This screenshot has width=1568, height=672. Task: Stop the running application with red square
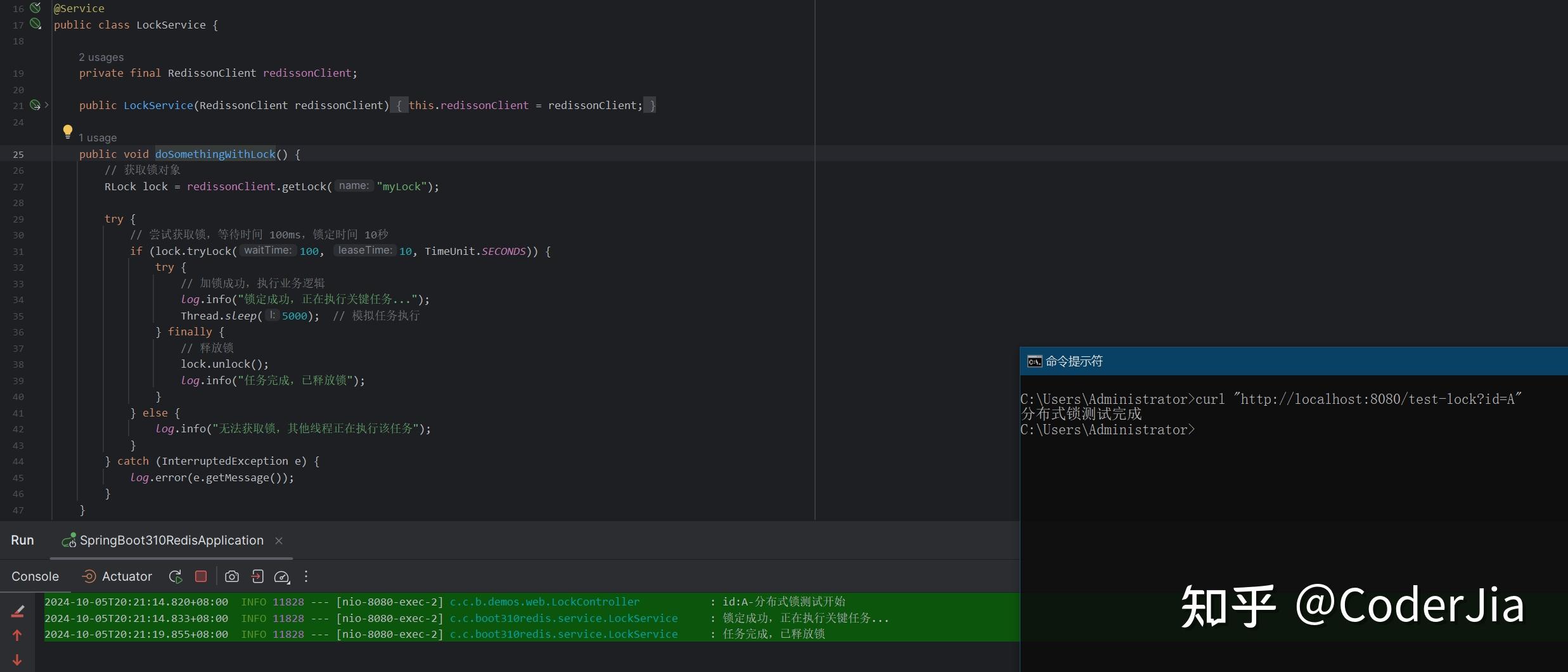click(x=201, y=576)
